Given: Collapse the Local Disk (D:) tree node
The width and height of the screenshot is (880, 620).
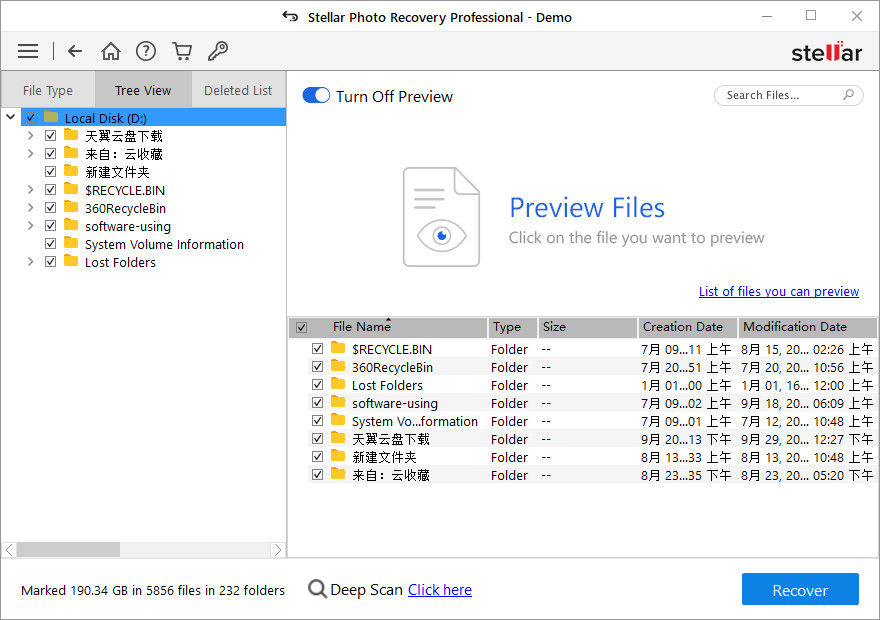Looking at the screenshot, I should click(x=10, y=117).
